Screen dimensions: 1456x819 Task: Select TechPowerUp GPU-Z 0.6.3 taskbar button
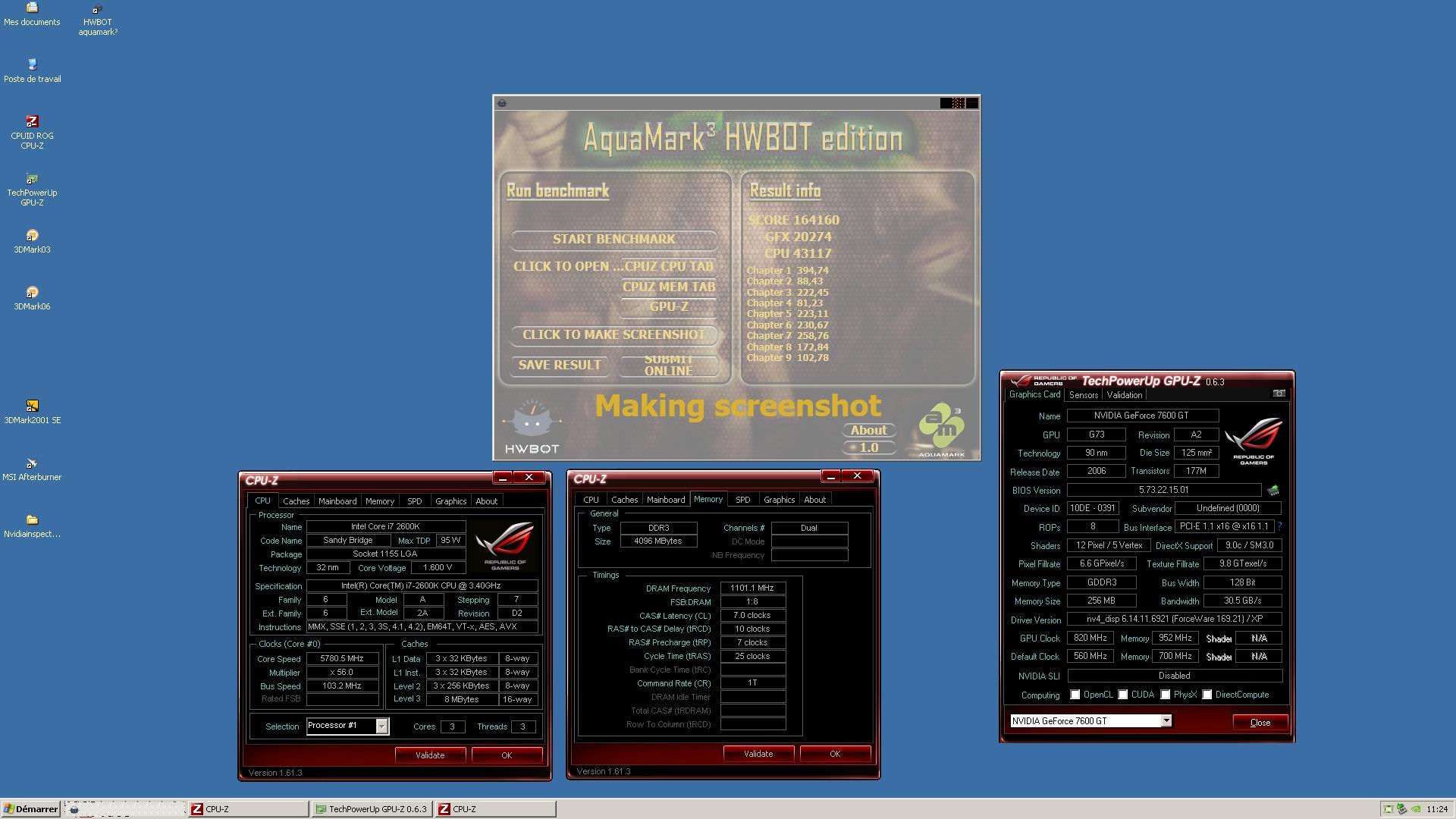(372, 809)
